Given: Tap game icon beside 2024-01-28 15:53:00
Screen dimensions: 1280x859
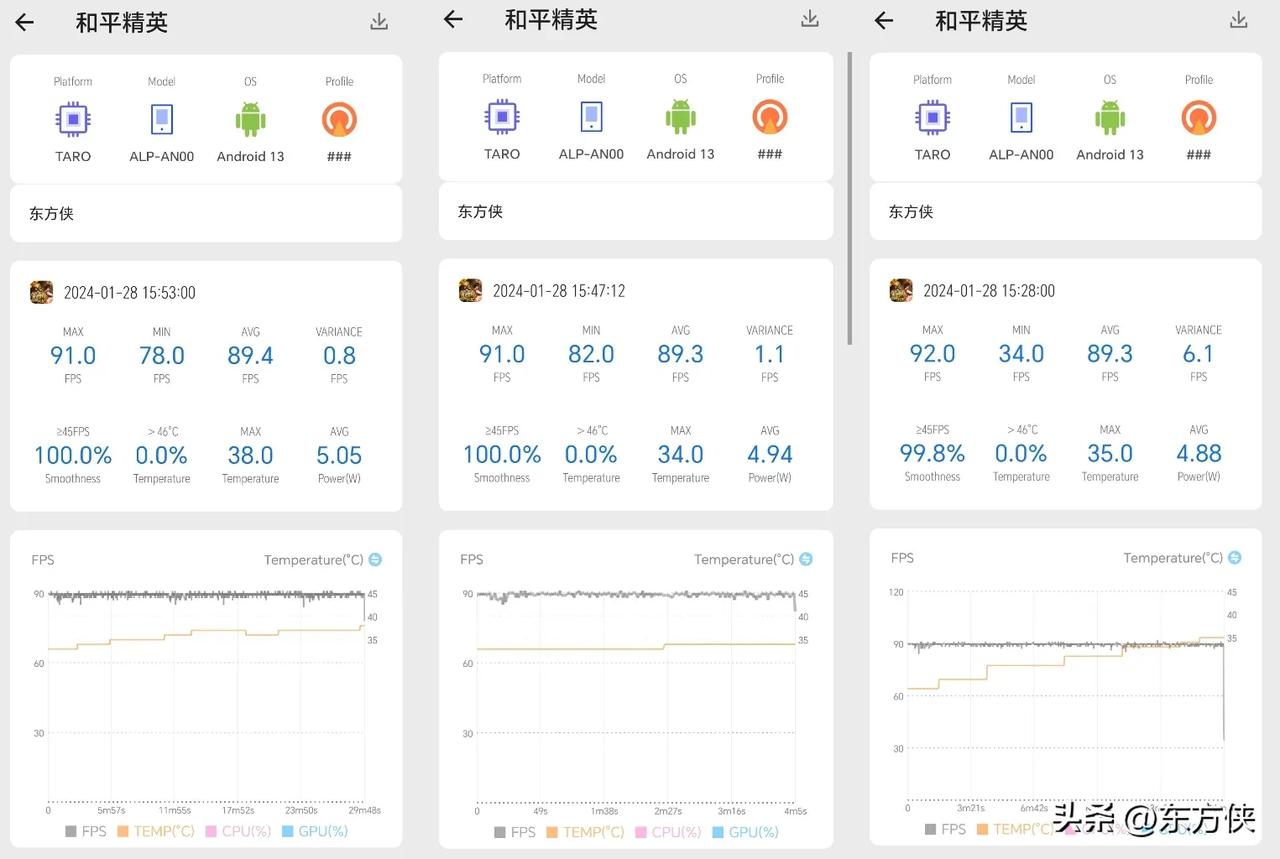Looking at the screenshot, I should point(41,292).
